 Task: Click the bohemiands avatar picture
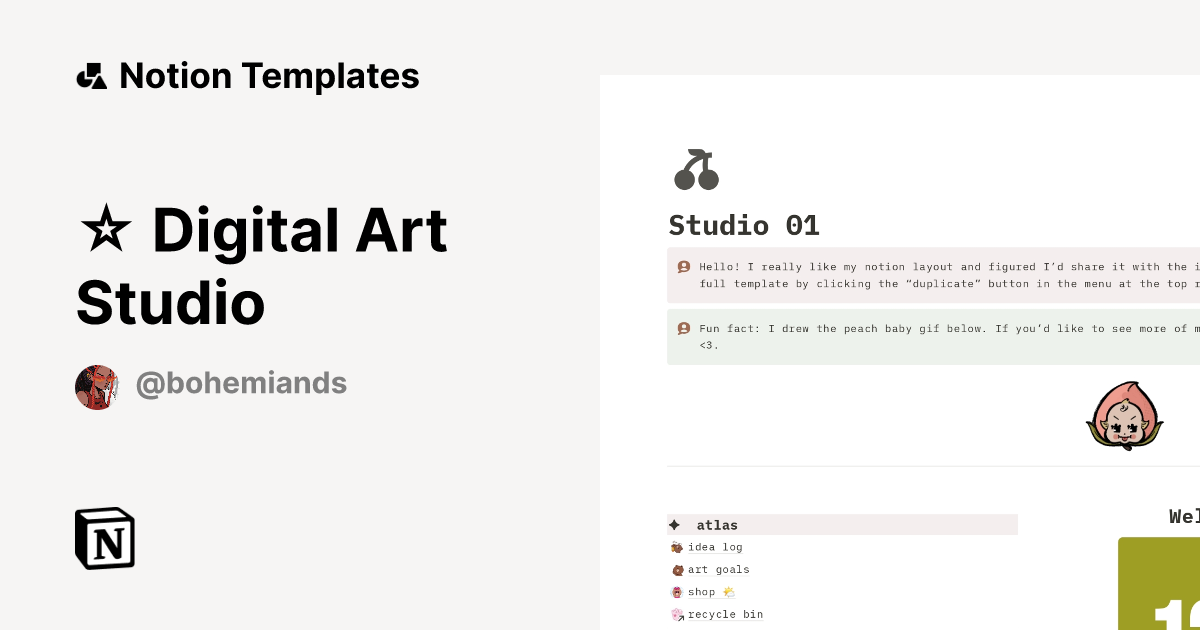[x=97, y=384]
